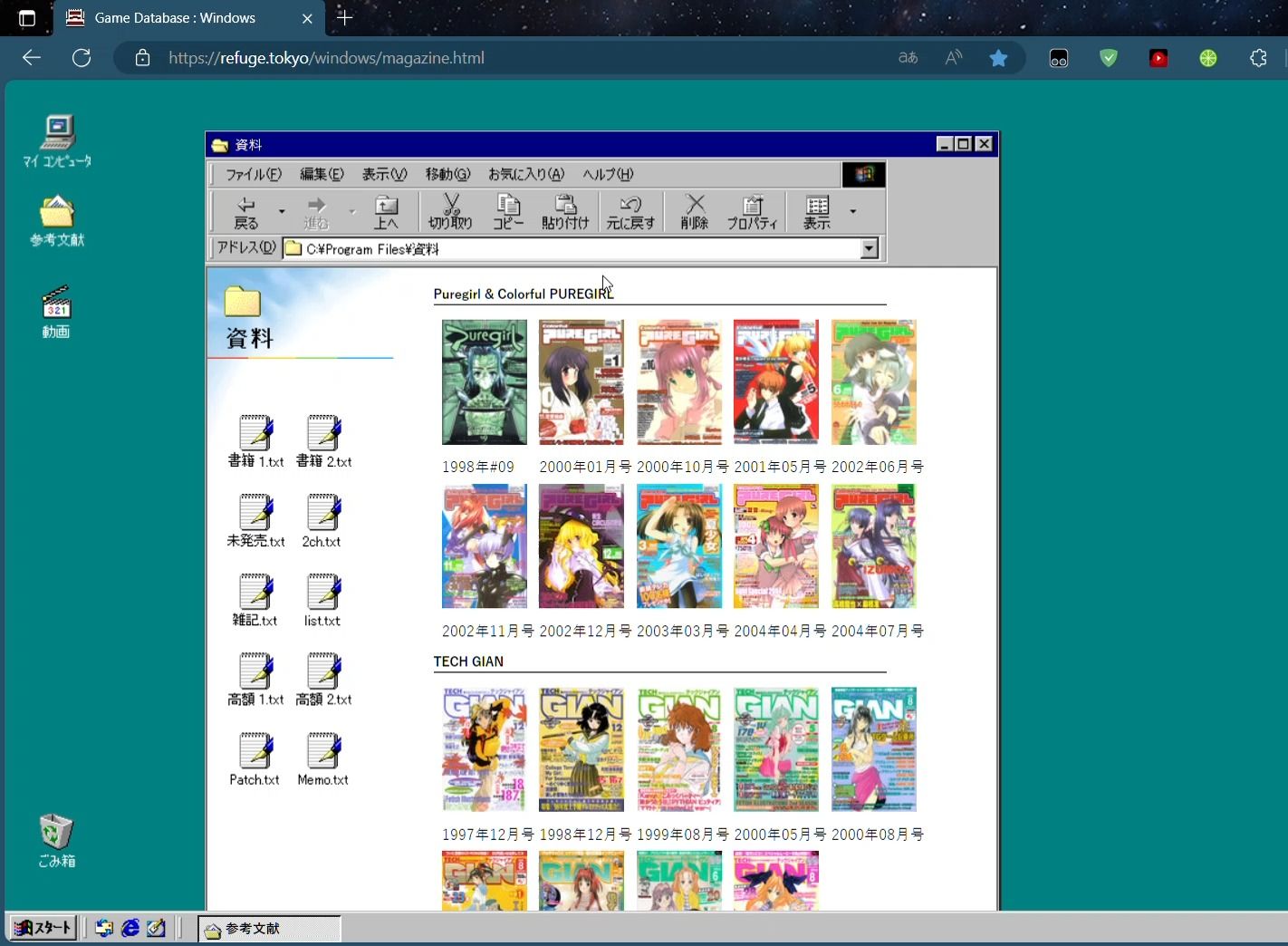The image size is (1288, 946).
Task: Click the 元に戻す undo toolbar button
Action: point(630,212)
